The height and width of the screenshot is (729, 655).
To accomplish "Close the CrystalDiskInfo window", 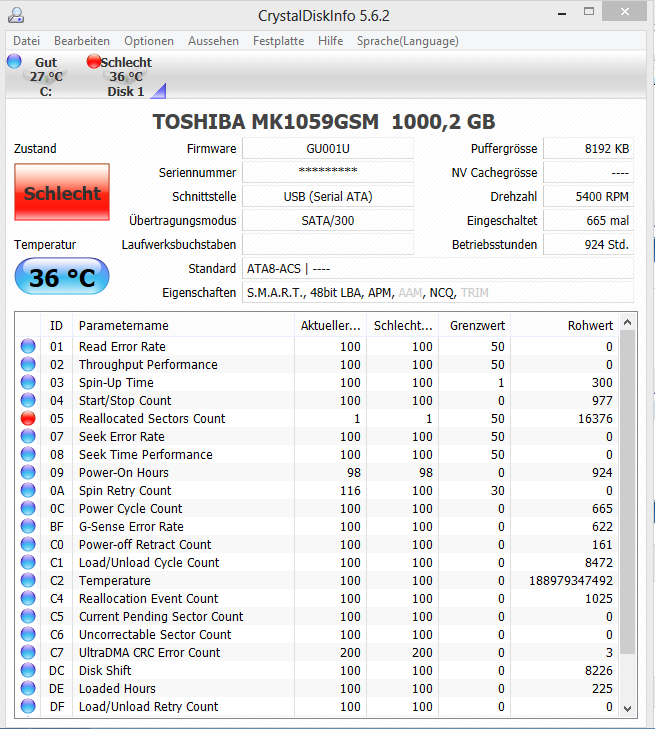I will point(624,12).
